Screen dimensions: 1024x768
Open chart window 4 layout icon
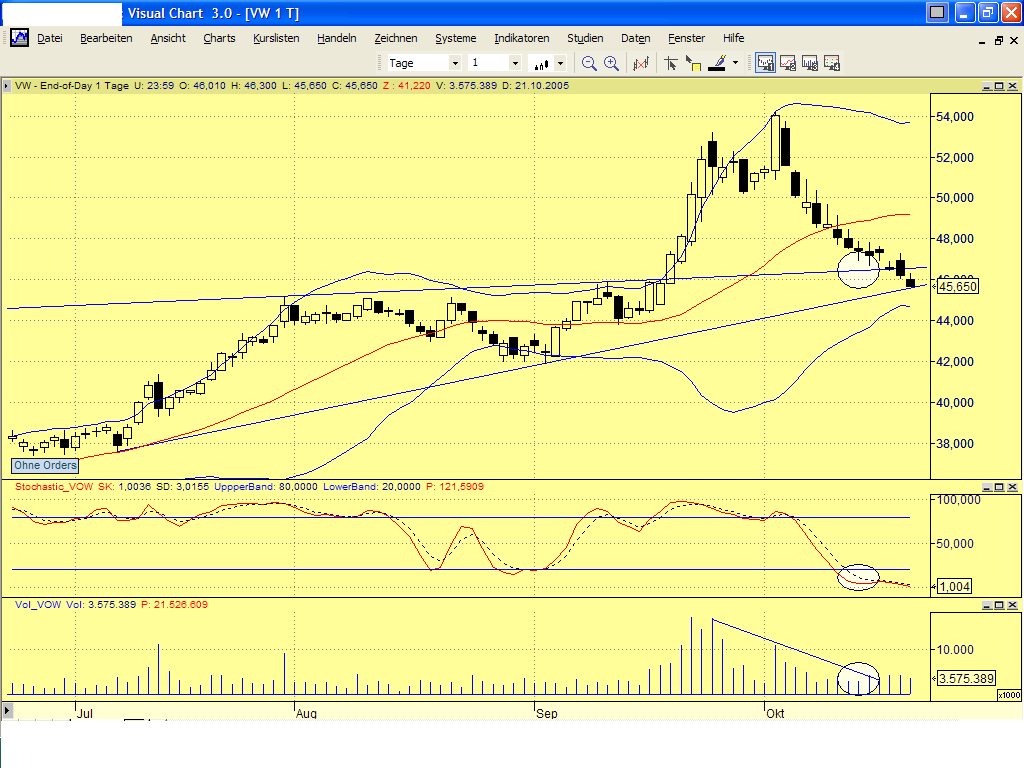(831, 62)
